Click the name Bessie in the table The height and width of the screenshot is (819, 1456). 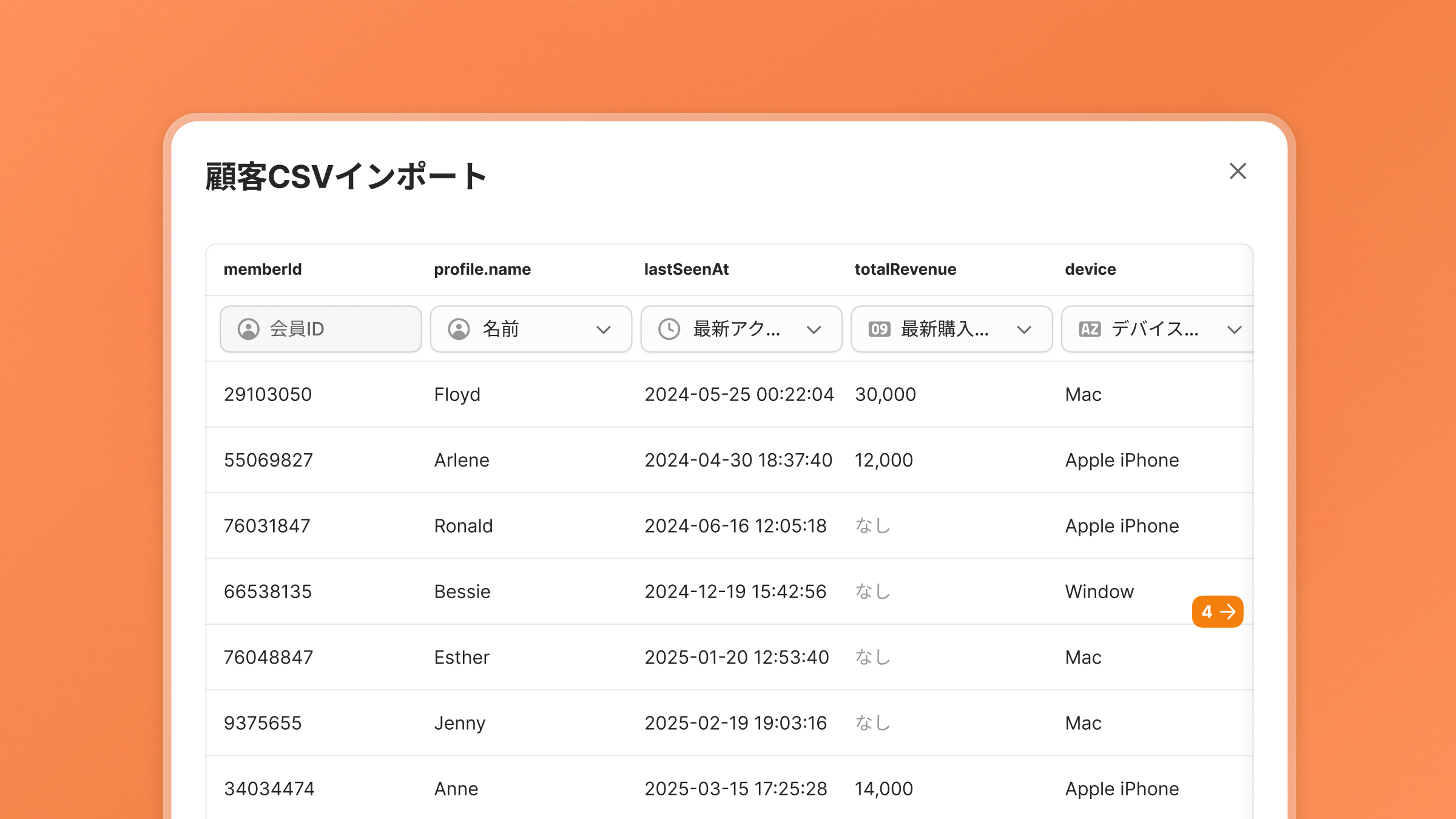point(462,591)
